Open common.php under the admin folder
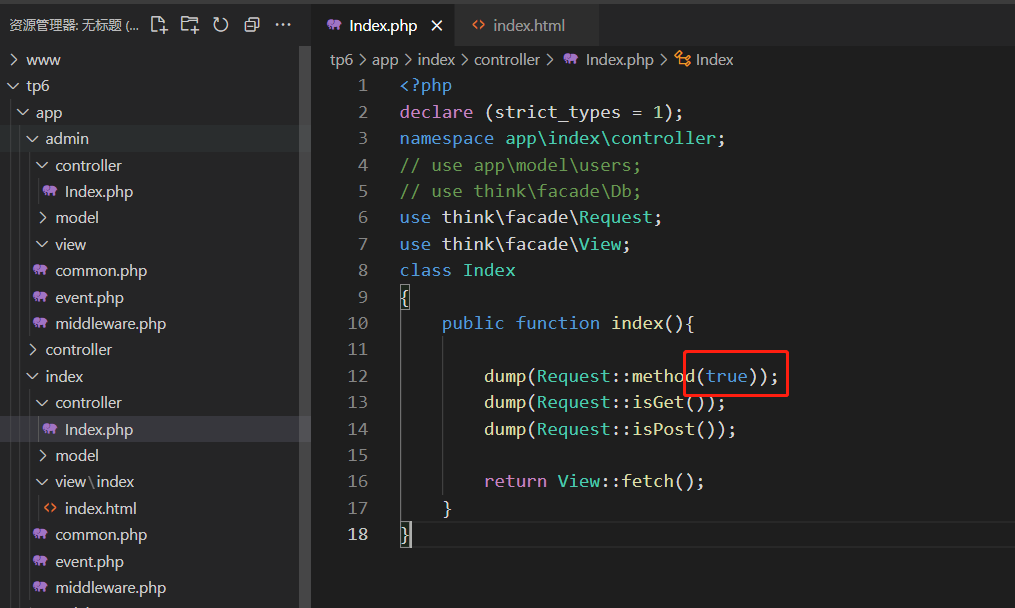The width and height of the screenshot is (1015, 608). [x=155, y=271]
